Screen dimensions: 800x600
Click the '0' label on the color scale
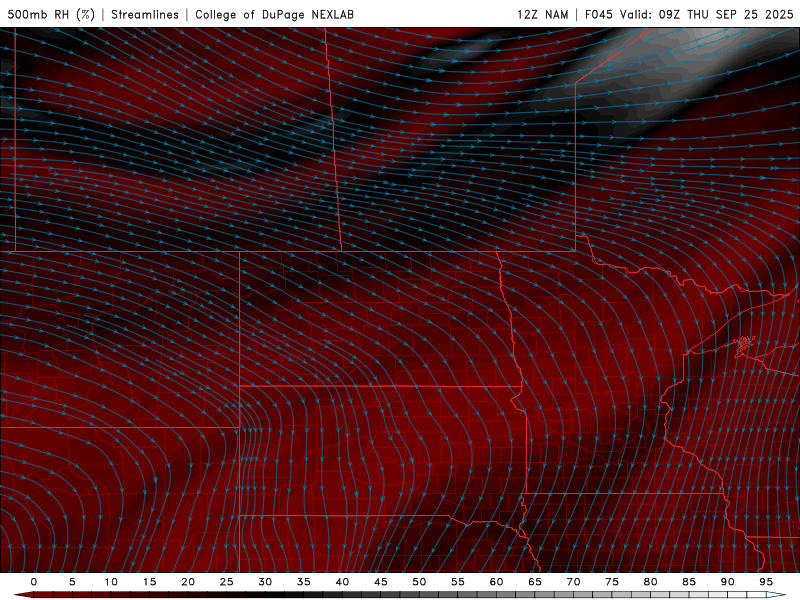point(34,582)
